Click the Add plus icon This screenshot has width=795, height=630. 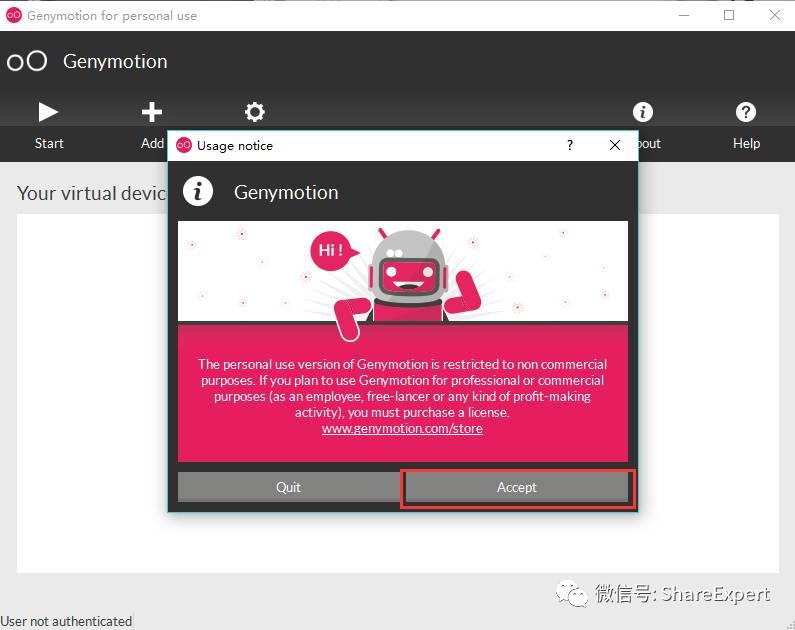pyautogui.click(x=152, y=112)
